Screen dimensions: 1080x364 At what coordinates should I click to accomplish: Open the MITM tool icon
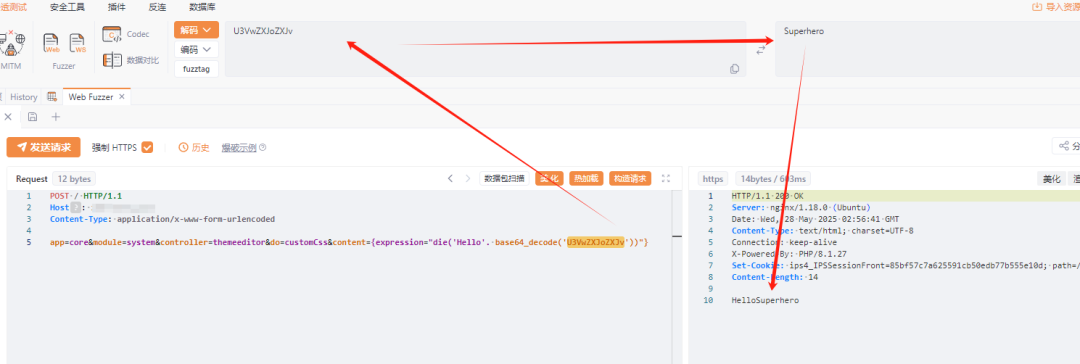pyautogui.click(x=12, y=43)
